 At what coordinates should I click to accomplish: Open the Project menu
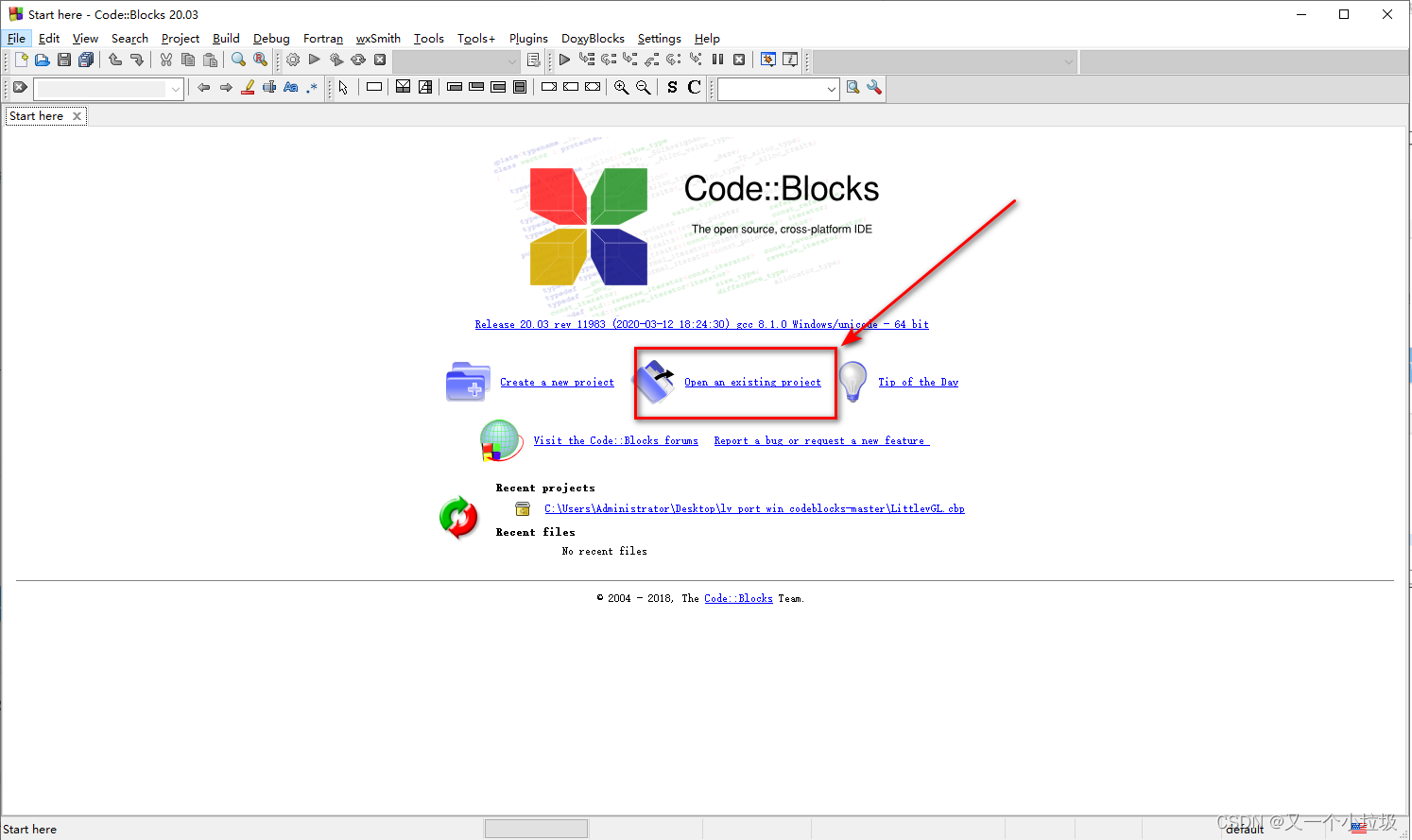(181, 39)
